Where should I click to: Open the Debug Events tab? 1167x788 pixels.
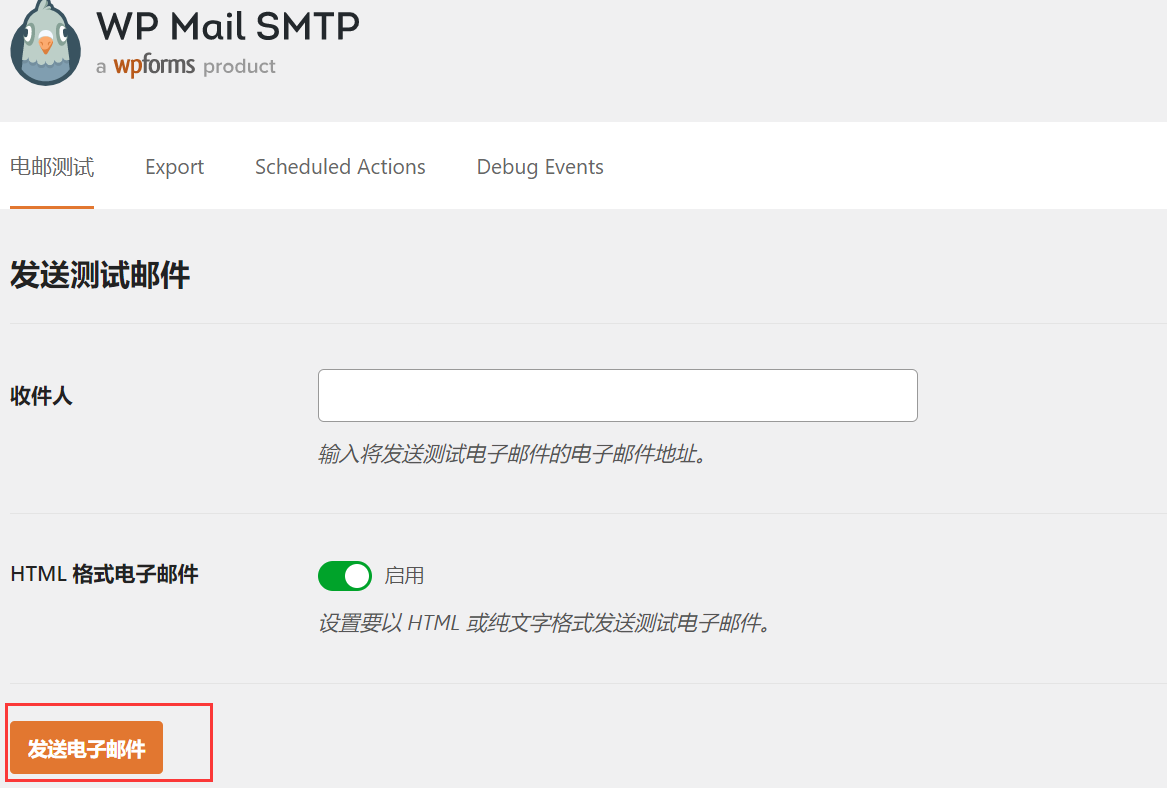[540, 167]
